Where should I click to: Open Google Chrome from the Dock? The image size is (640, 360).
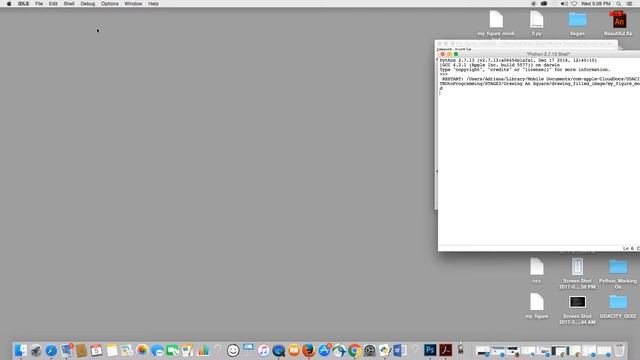click(354, 350)
